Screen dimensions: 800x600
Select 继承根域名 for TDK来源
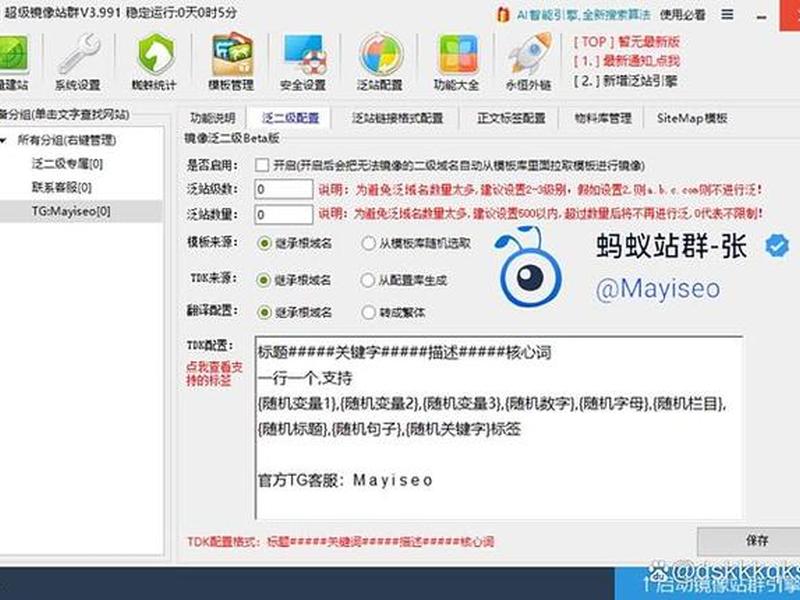click(x=263, y=280)
